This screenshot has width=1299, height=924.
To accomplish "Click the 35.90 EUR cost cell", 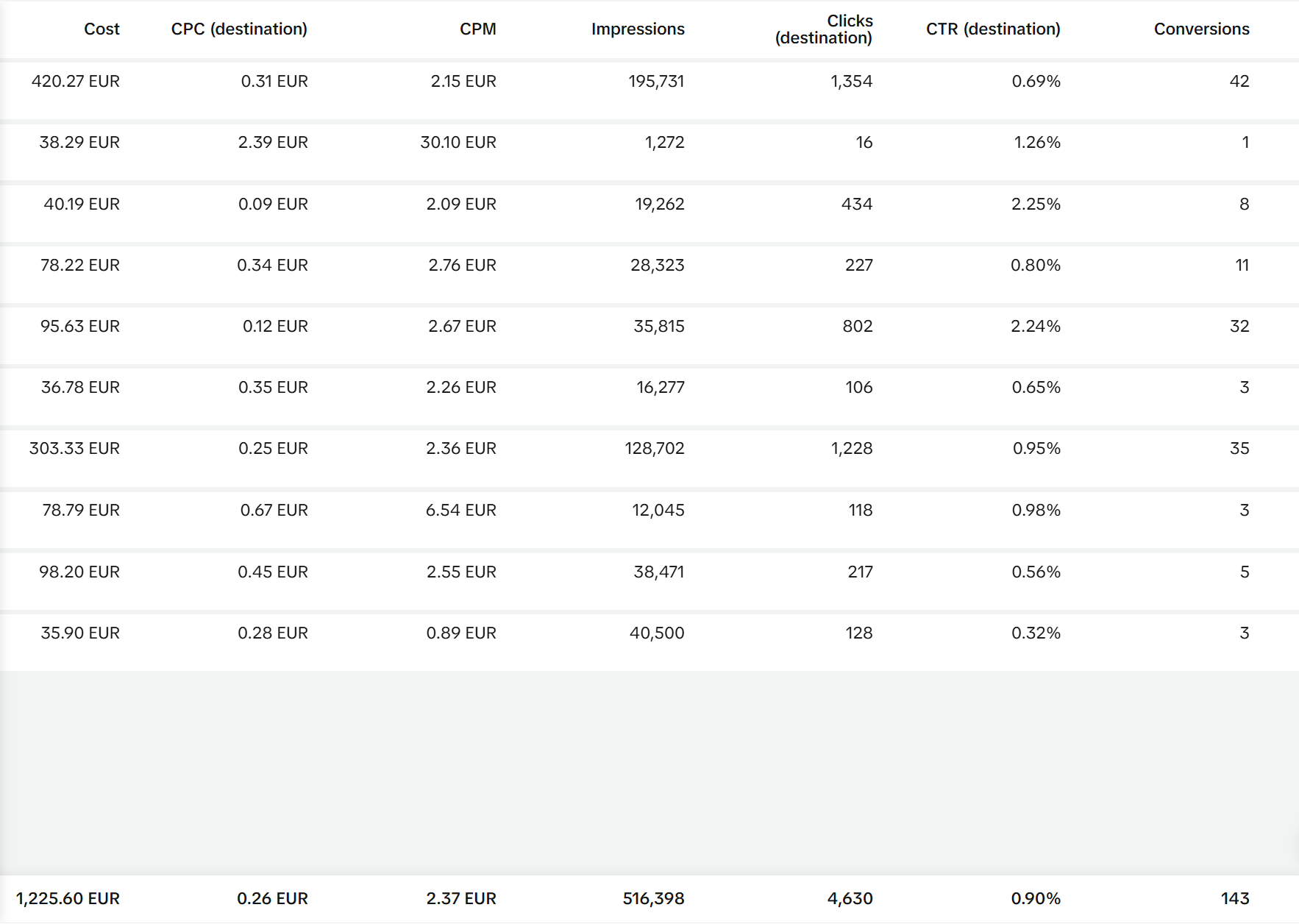I will click(x=80, y=633).
